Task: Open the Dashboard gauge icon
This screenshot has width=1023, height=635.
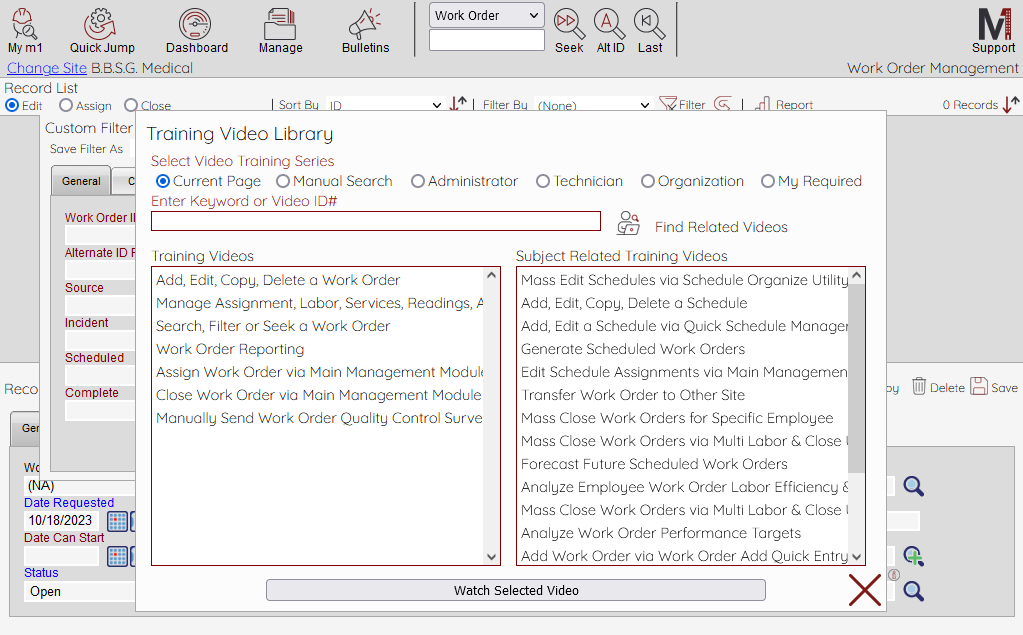Action: pos(196,24)
